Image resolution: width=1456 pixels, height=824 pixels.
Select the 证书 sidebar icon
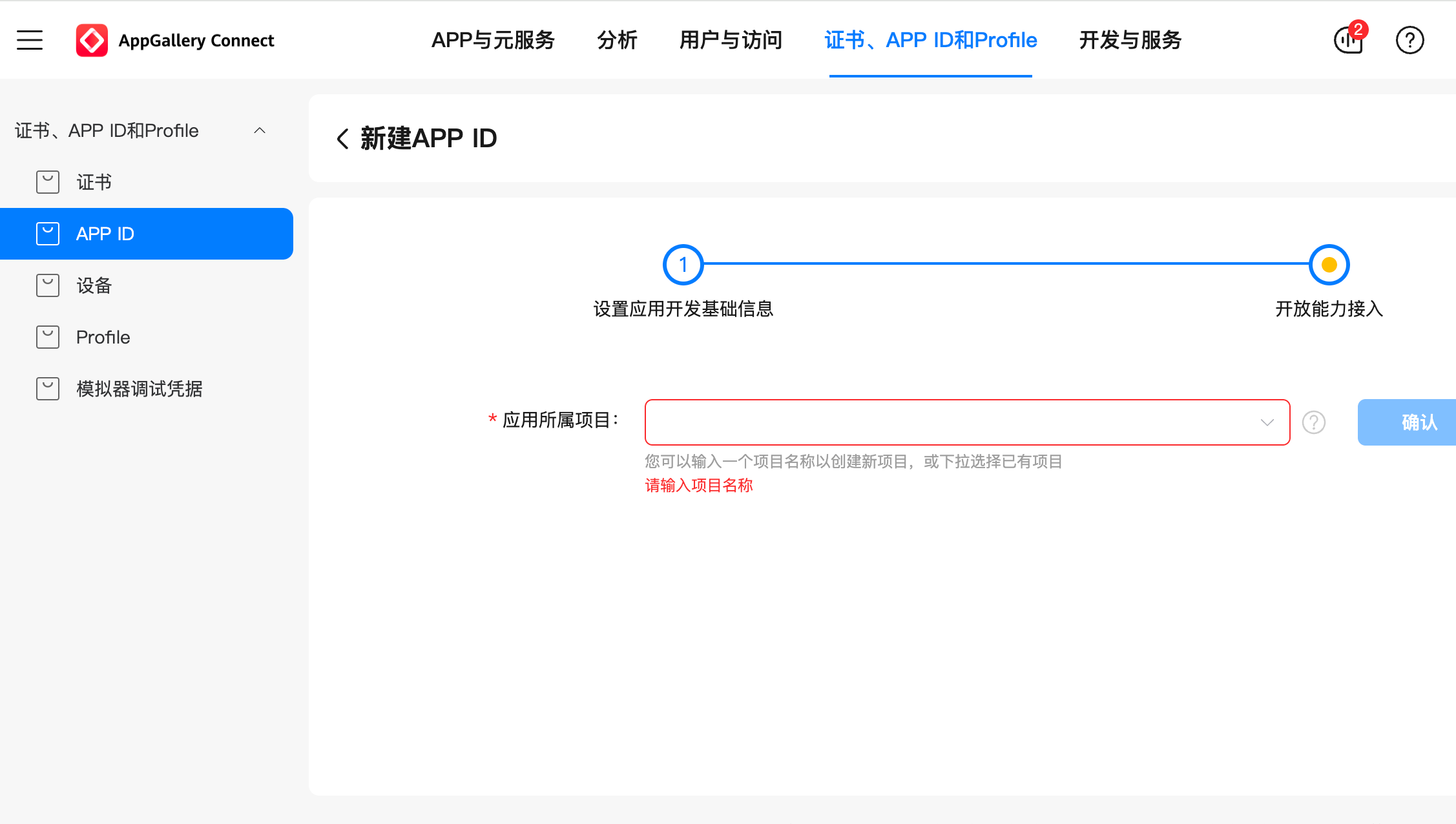point(48,181)
